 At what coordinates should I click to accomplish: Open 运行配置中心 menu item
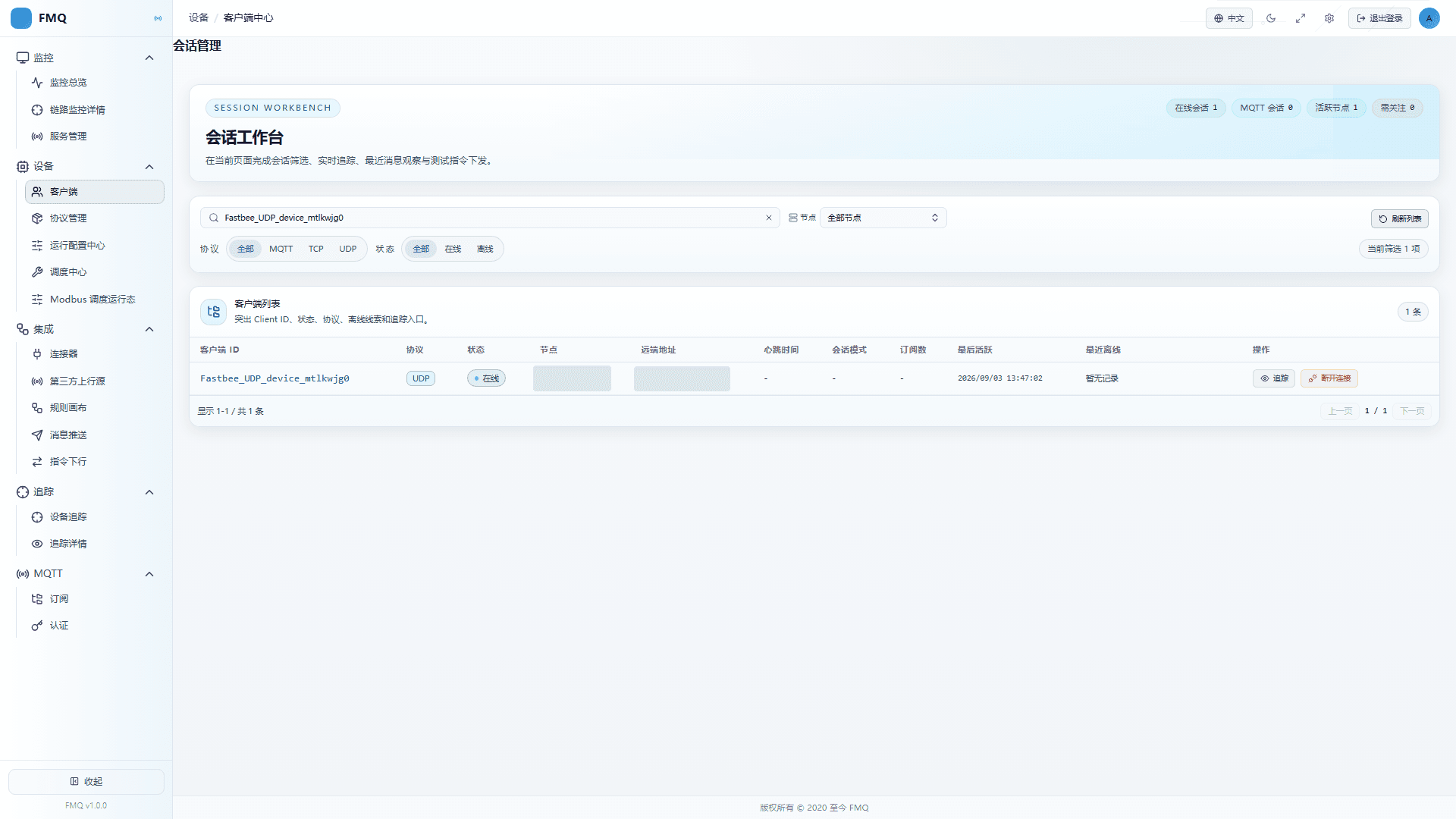pyautogui.click(x=95, y=246)
